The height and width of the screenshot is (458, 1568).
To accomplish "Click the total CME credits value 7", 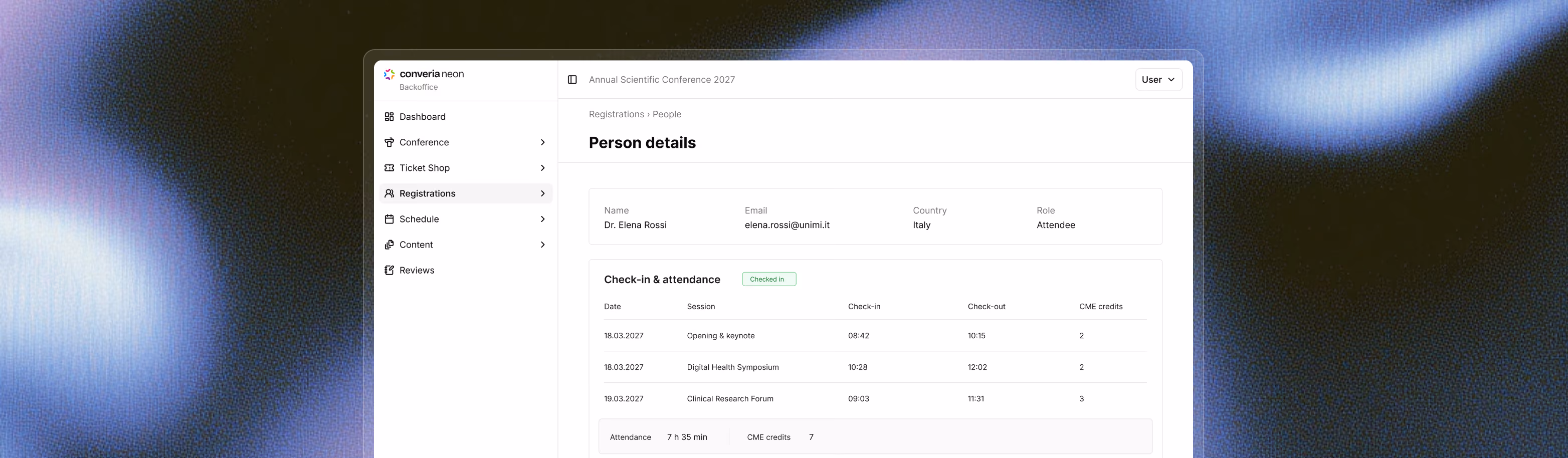I will tap(811, 437).
